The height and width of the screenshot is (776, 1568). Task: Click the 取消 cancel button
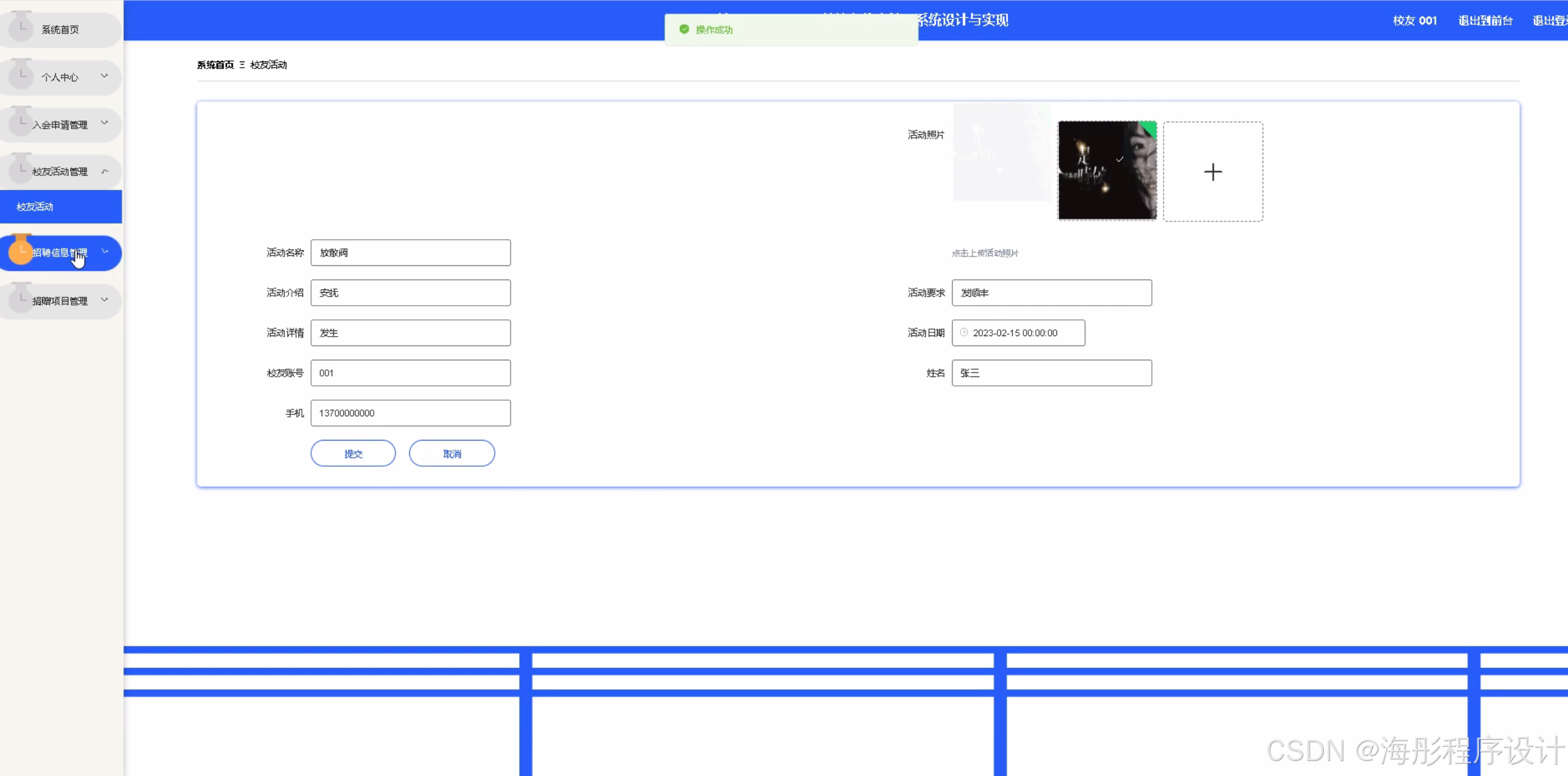[x=451, y=454]
